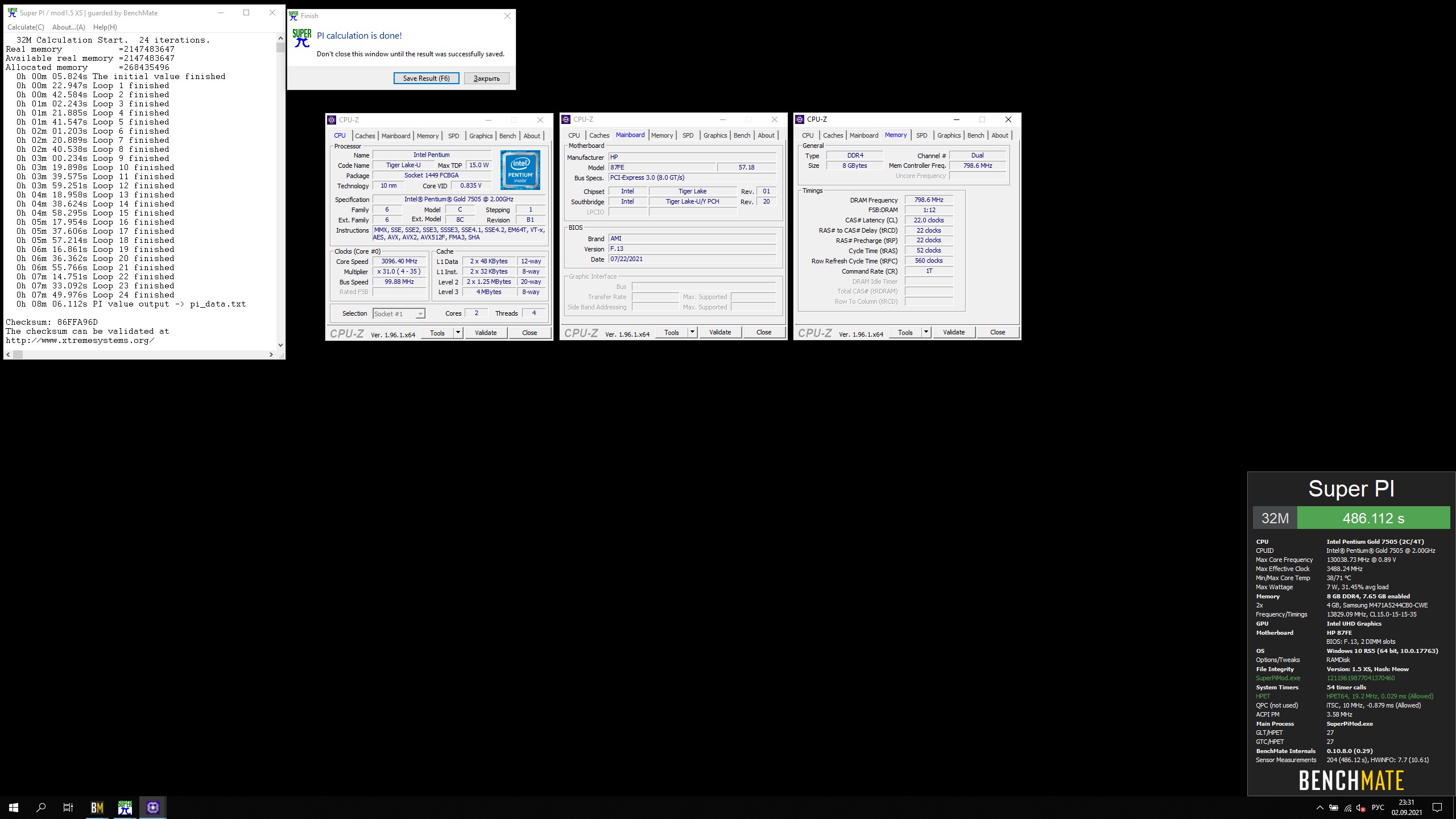Open SPD tab in Mainboard CPU-Z window

[688, 135]
